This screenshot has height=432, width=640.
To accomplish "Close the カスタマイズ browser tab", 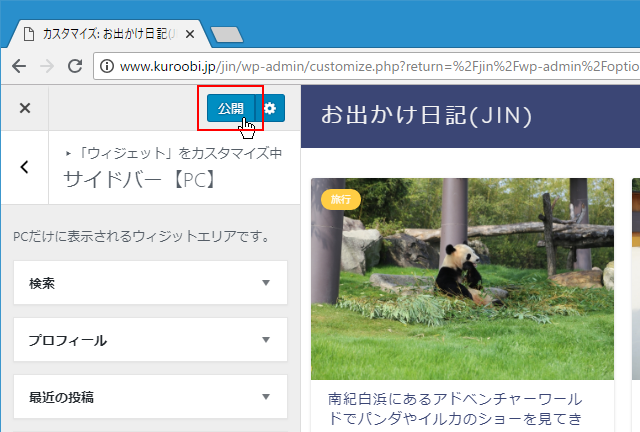I will [190, 34].
